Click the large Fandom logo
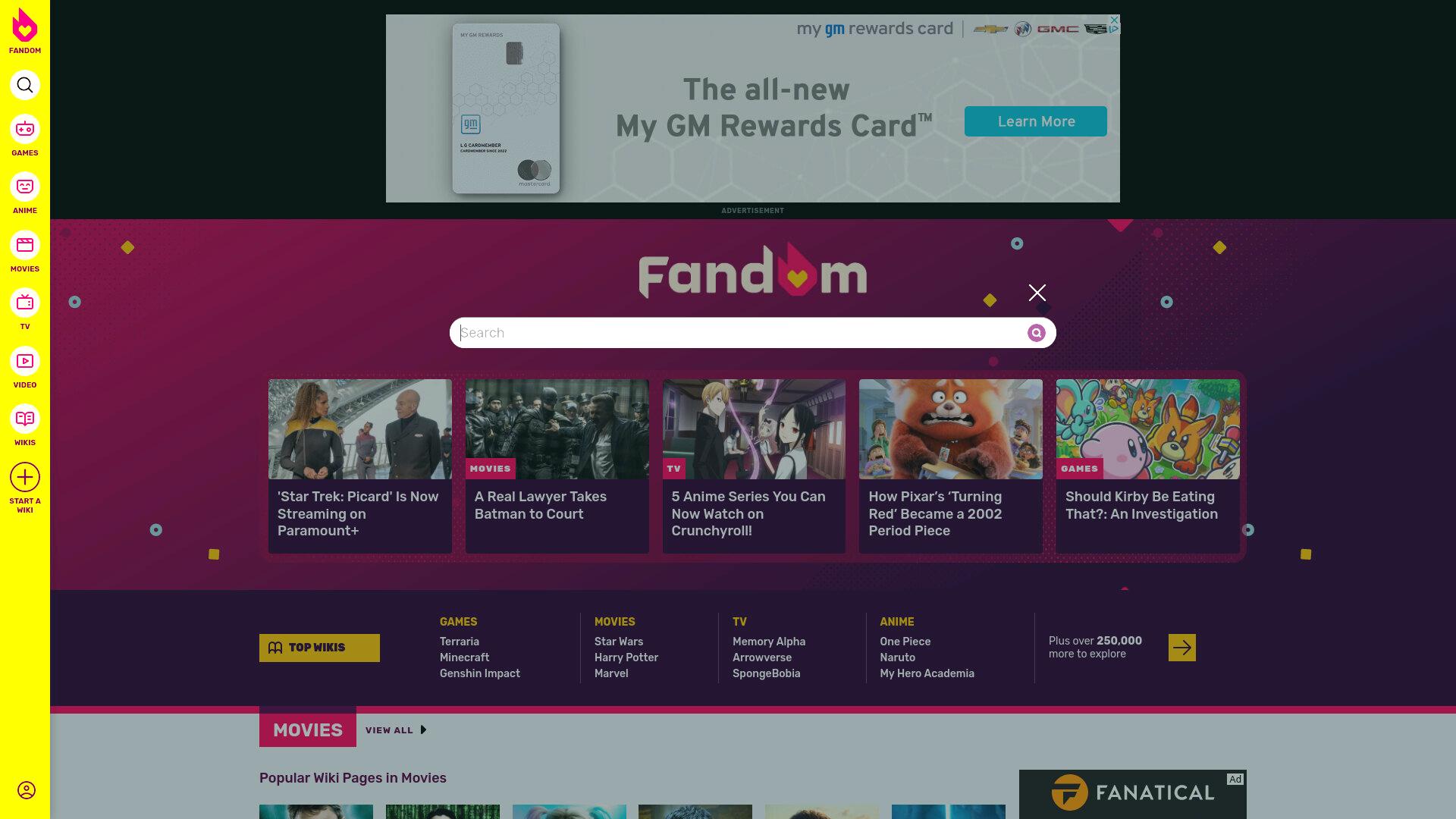The width and height of the screenshot is (1456, 819). tap(753, 271)
